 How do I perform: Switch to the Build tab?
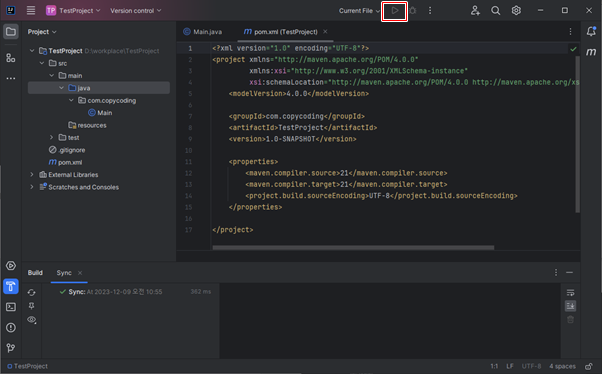pos(35,273)
